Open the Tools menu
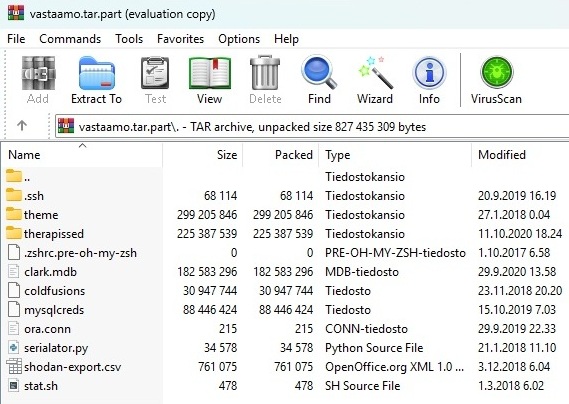Image resolution: width=569 pixels, height=404 pixels. point(129,39)
